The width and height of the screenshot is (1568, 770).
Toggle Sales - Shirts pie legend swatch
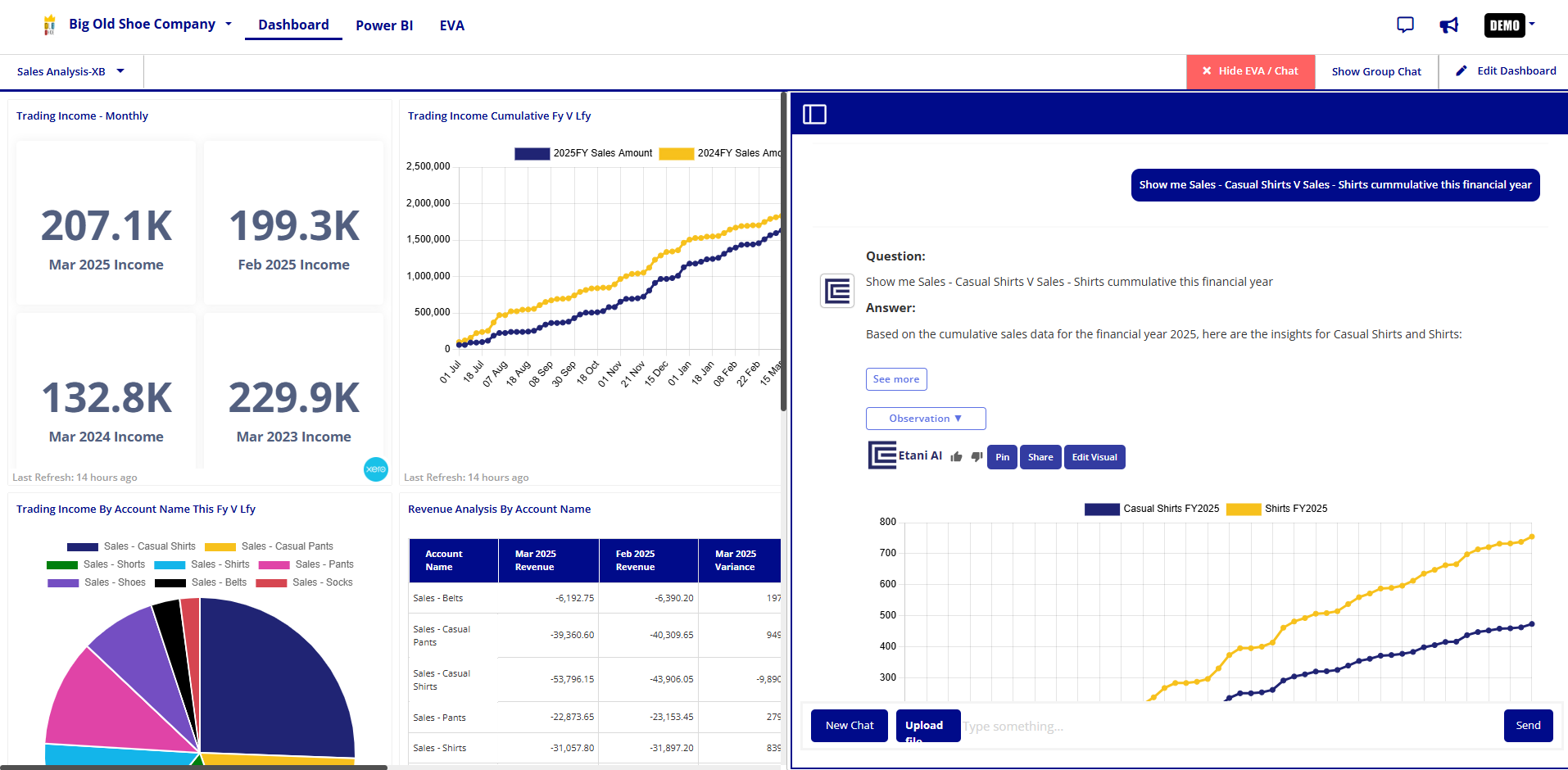click(x=170, y=564)
